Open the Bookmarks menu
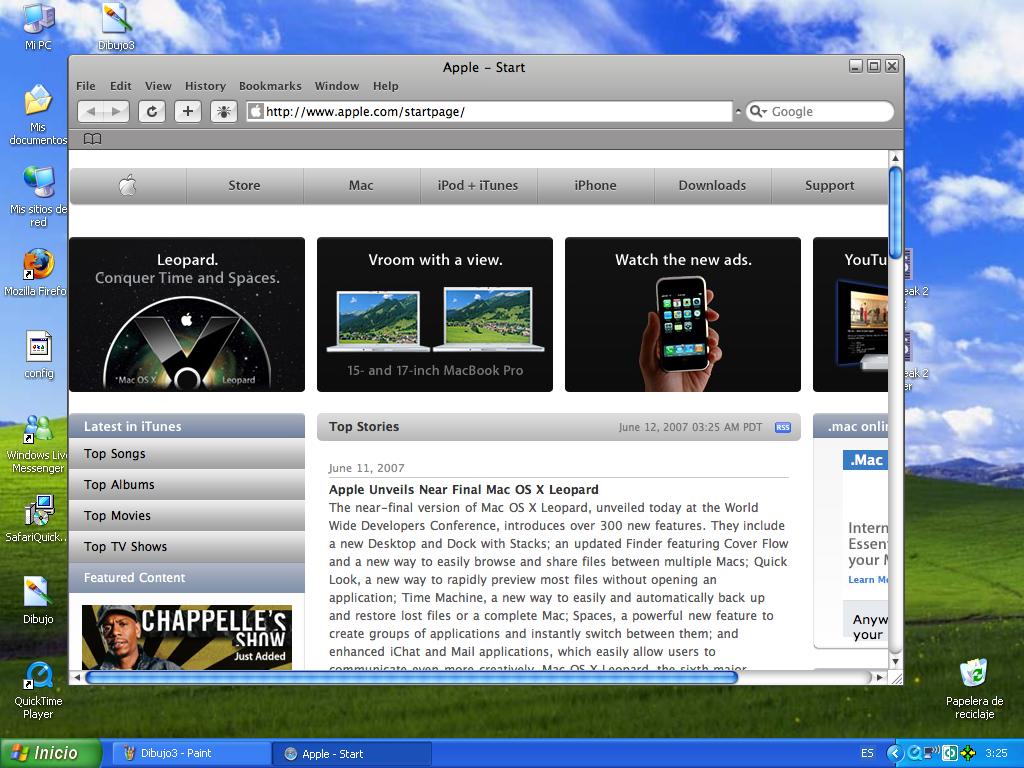 (x=270, y=86)
